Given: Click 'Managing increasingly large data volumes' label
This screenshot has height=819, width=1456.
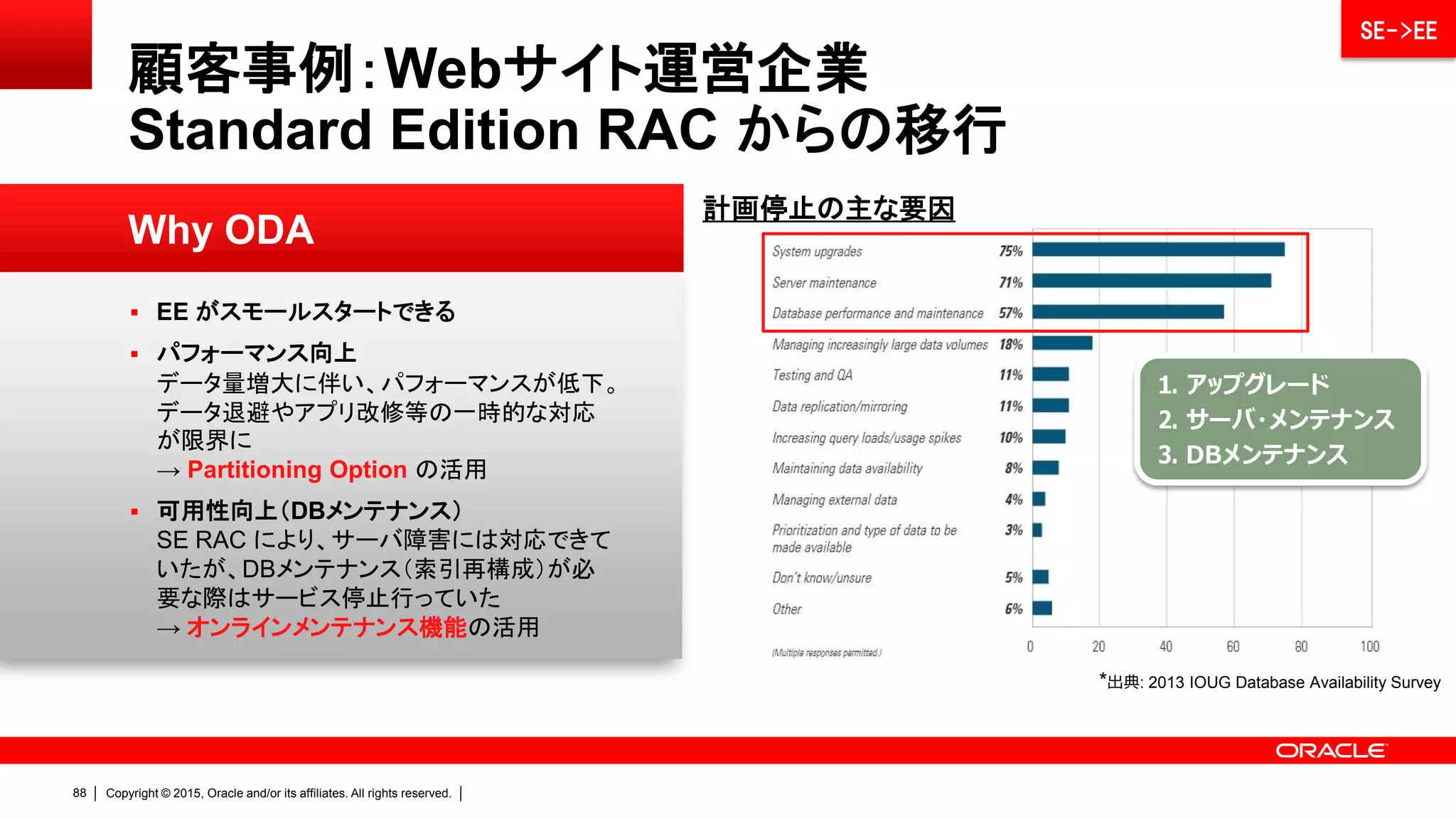Looking at the screenshot, I should pyautogui.click(x=880, y=345).
